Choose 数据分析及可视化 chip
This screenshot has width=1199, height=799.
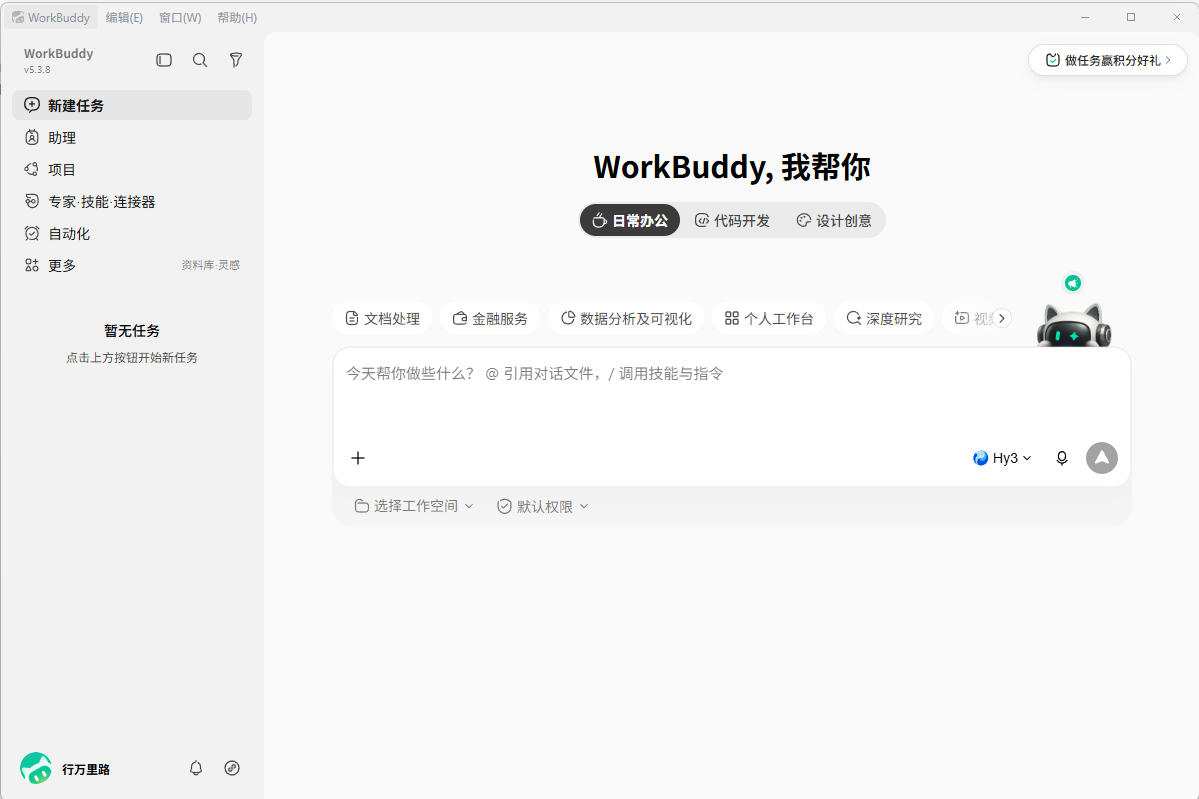pyautogui.click(x=626, y=318)
